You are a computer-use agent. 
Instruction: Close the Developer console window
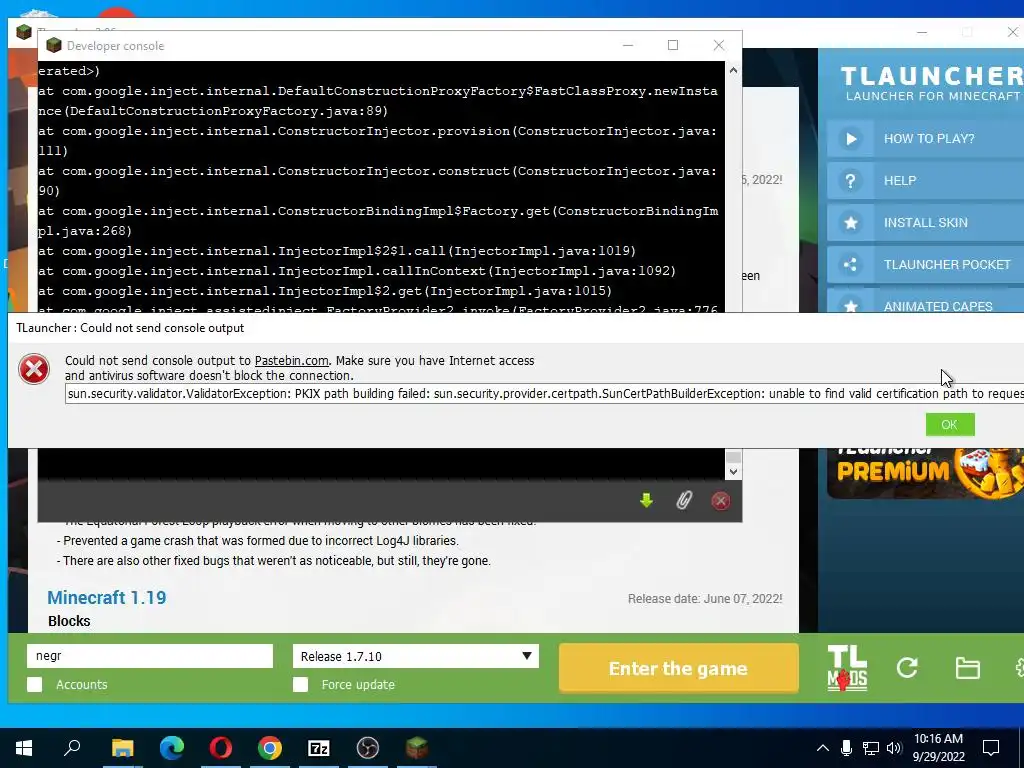(x=718, y=45)
